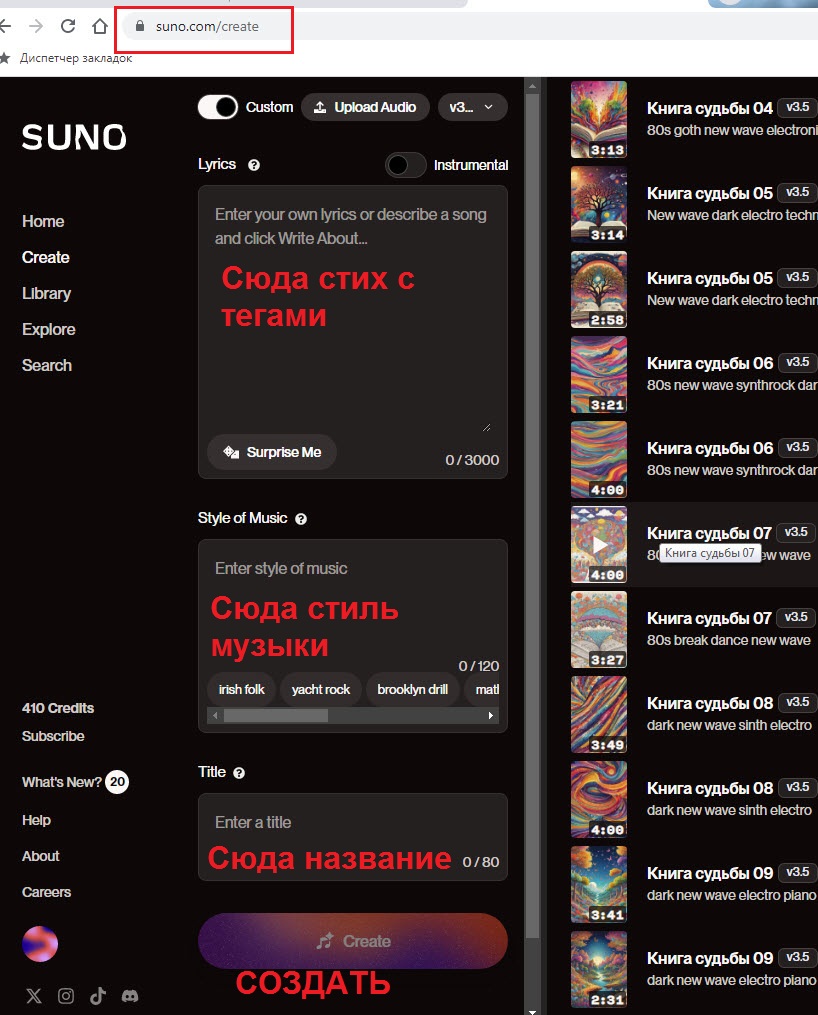The width and height of the screenshot is (818, 1015).
Task: Click the Subscribe link
Action: click(53, 736)
